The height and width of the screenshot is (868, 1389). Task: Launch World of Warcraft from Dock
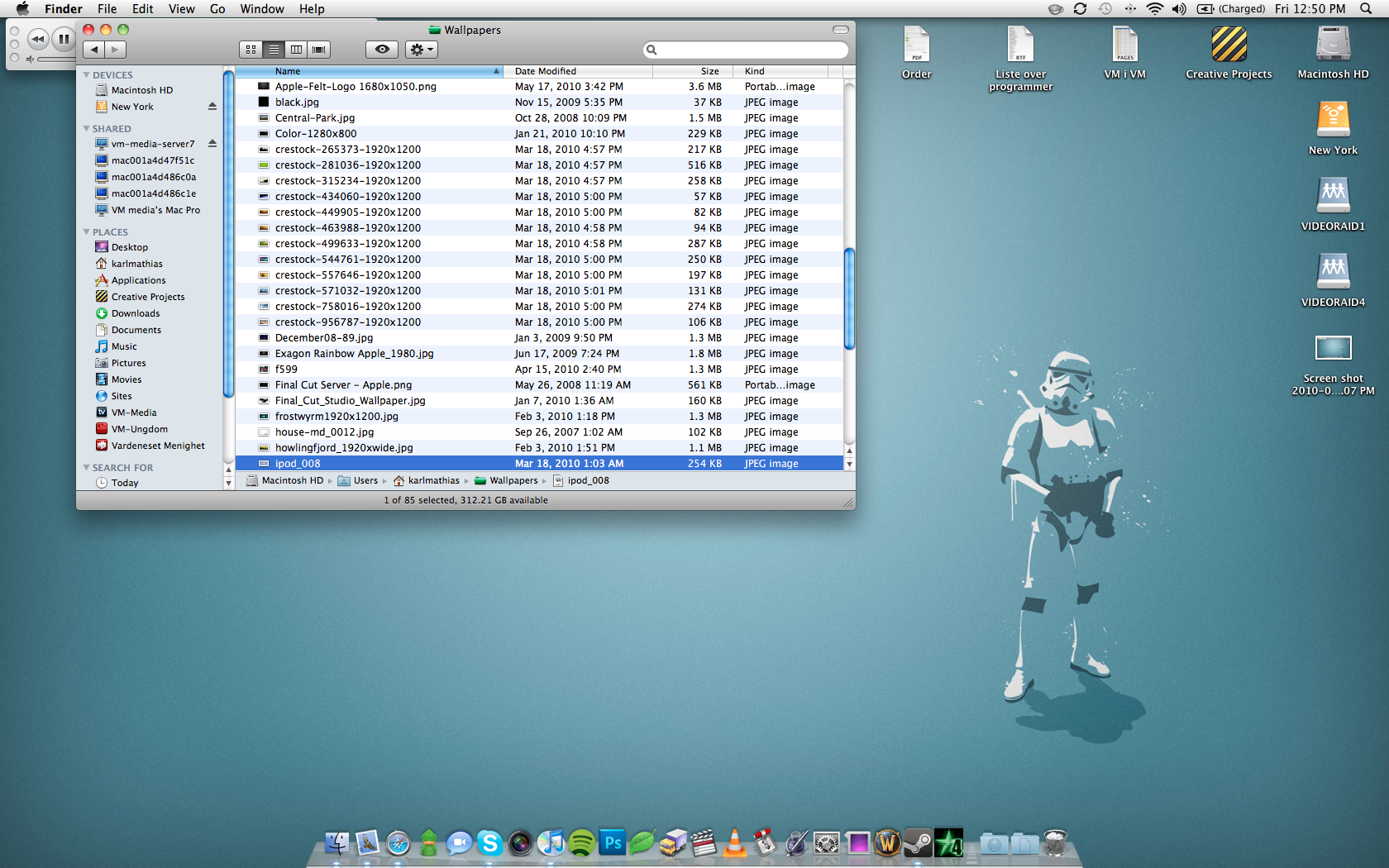click(x=887, y=842)
